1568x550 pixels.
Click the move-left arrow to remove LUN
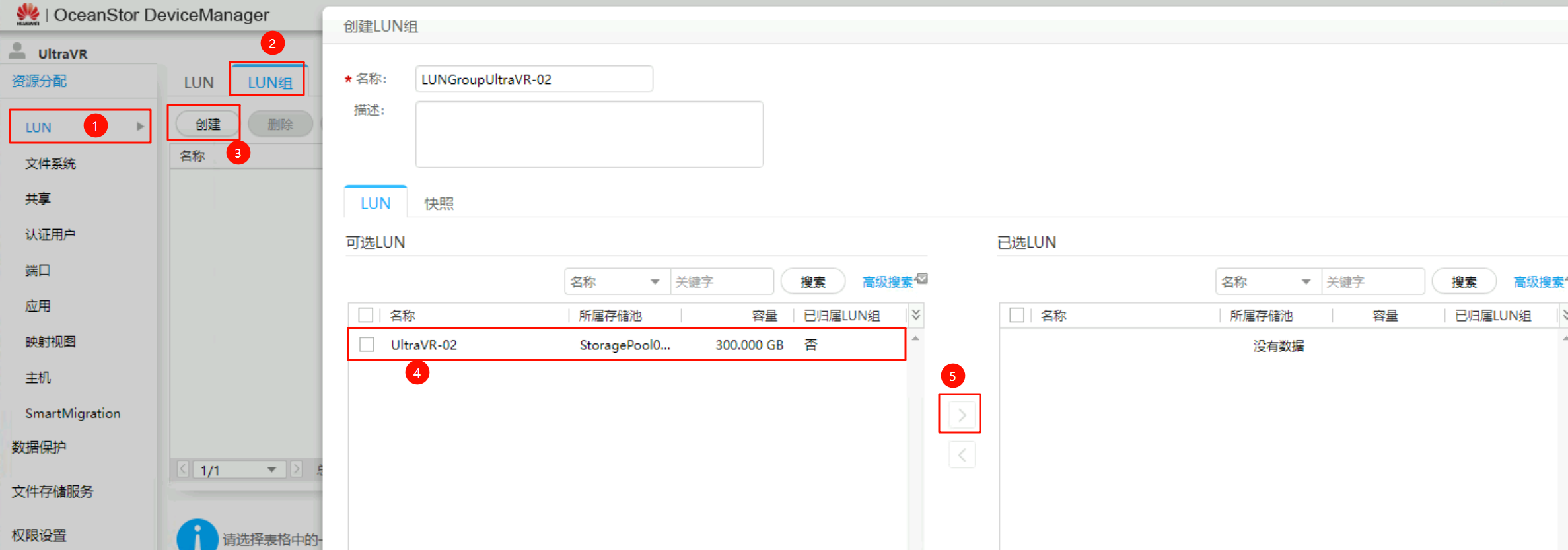(962, 455)
